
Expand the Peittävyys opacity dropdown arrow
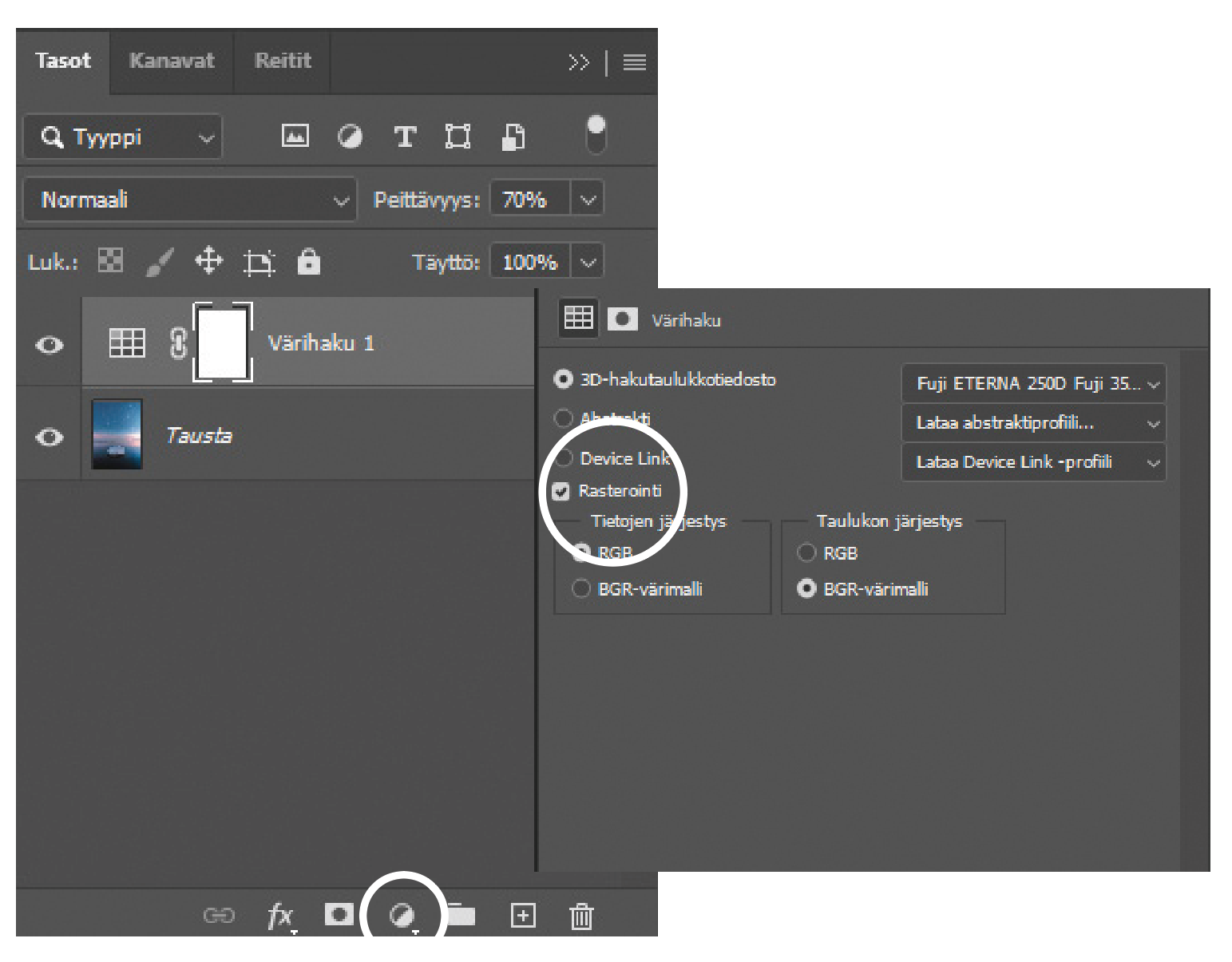click(x=588, y=200)
